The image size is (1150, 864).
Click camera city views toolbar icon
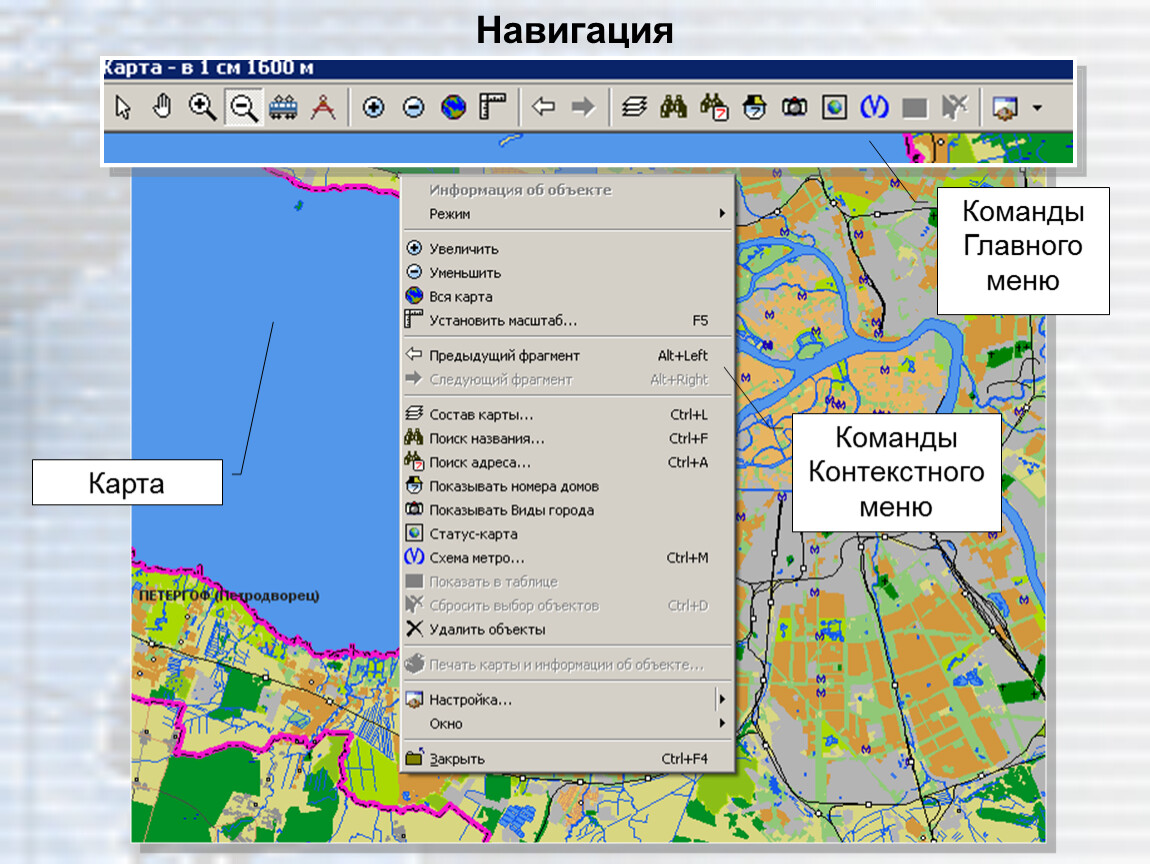pos(794,107)
